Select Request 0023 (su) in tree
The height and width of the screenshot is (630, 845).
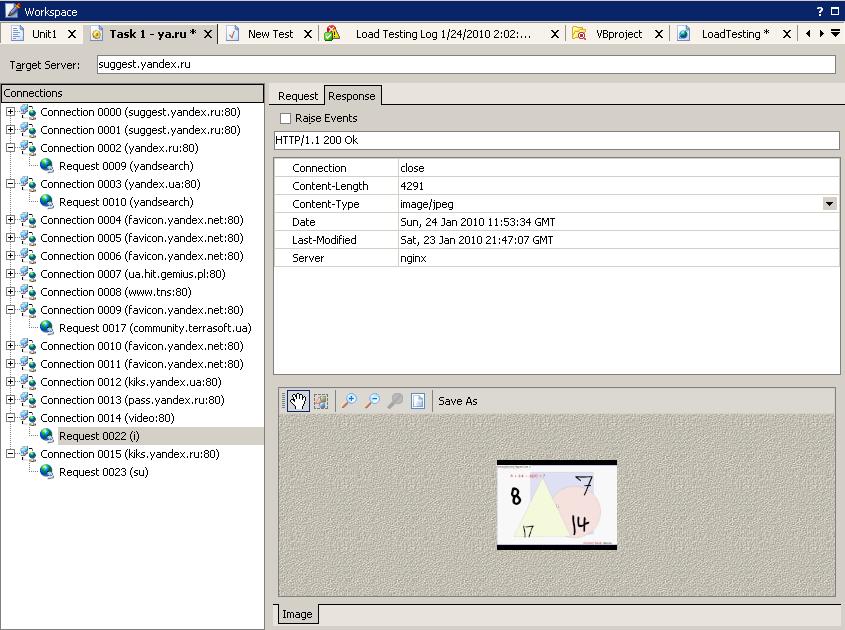point(103,472)
